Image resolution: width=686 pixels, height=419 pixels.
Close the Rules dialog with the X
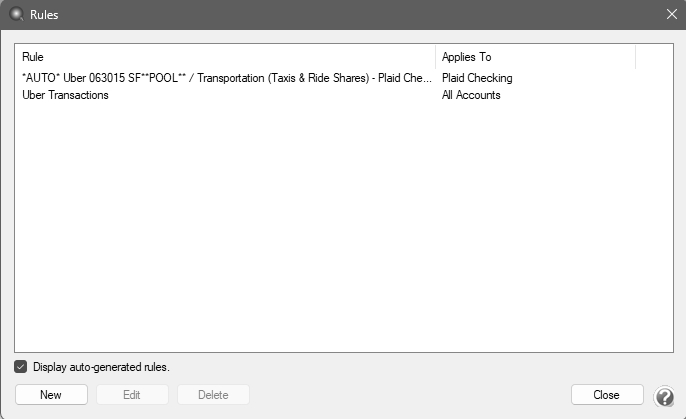tap(671, 15)
